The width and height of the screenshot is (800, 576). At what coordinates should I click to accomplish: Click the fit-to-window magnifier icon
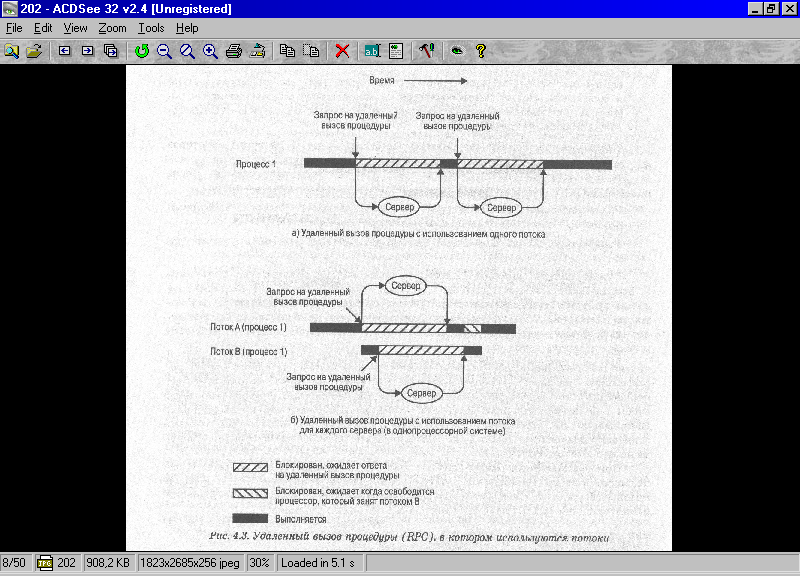[x=187, y=51]
